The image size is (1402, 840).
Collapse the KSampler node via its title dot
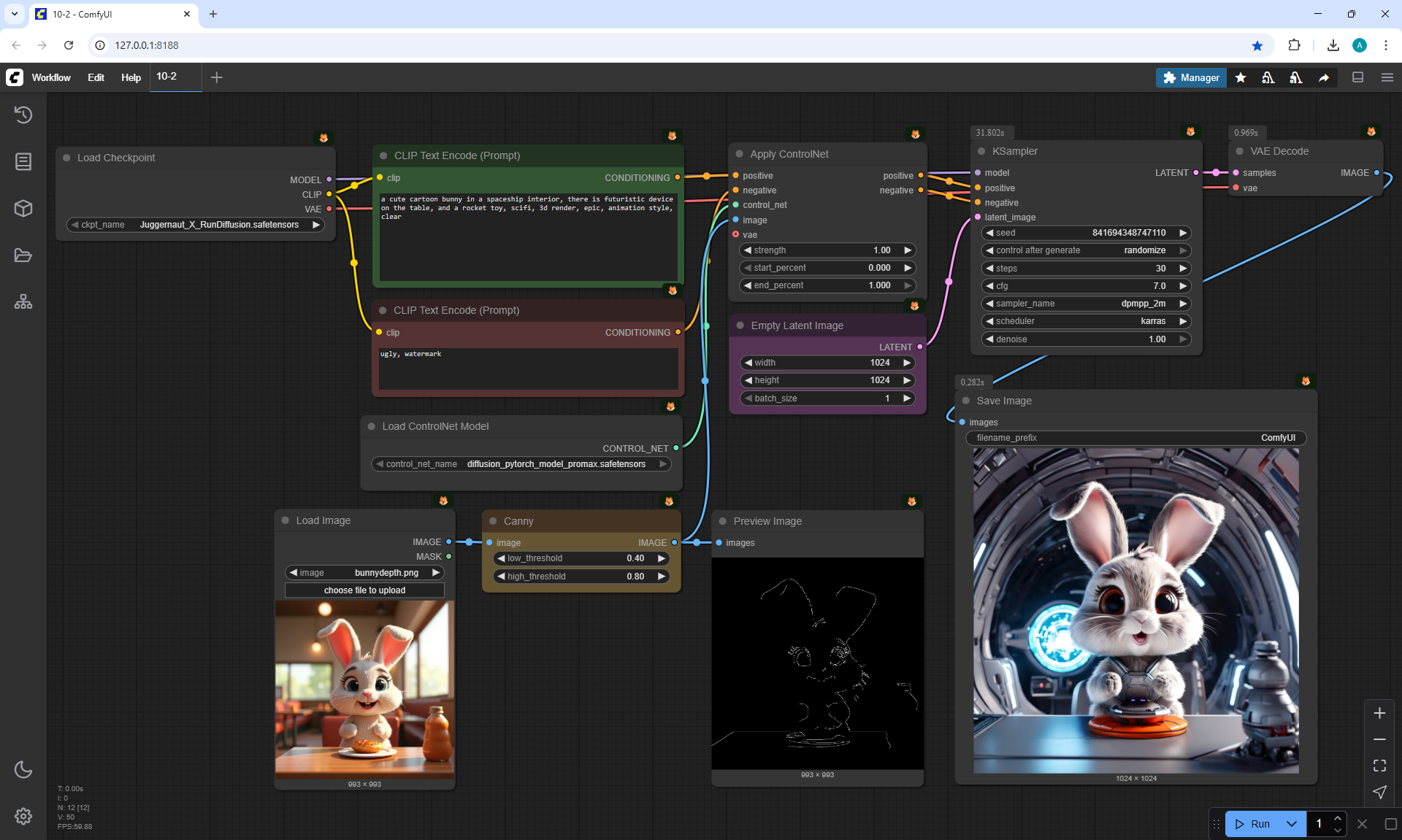pos(981,151)
